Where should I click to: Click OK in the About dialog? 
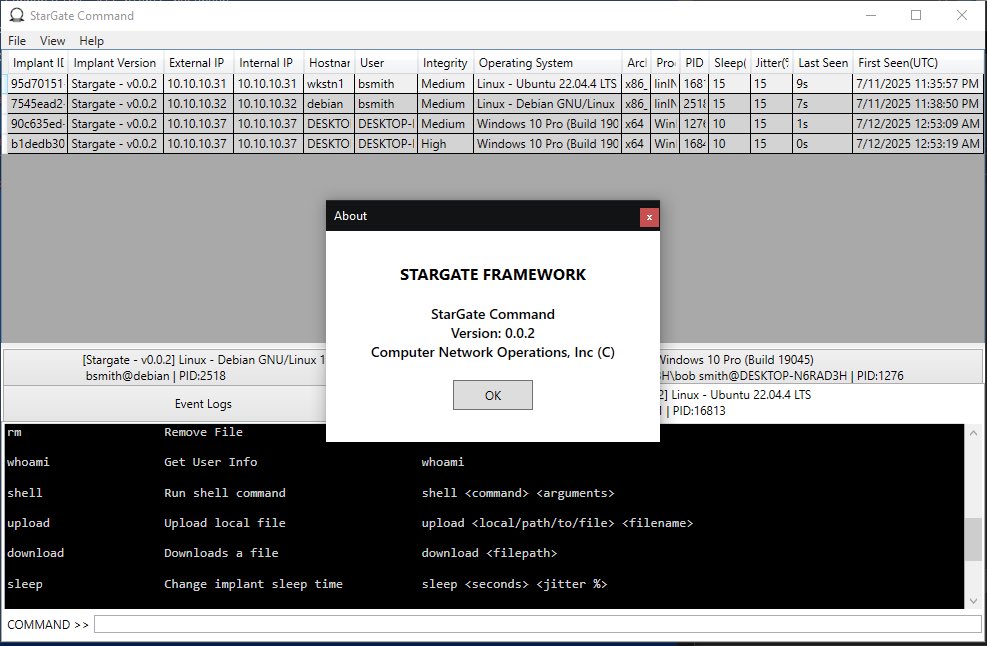tap(492, 395)
